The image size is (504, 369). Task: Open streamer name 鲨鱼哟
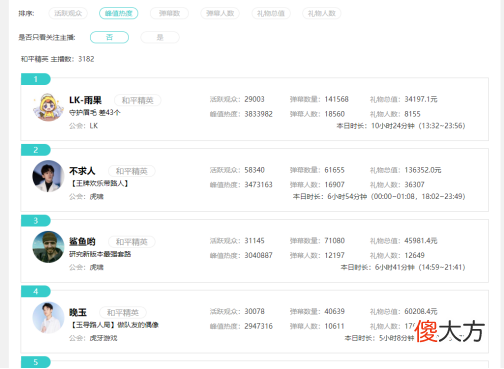coord(82,242)
